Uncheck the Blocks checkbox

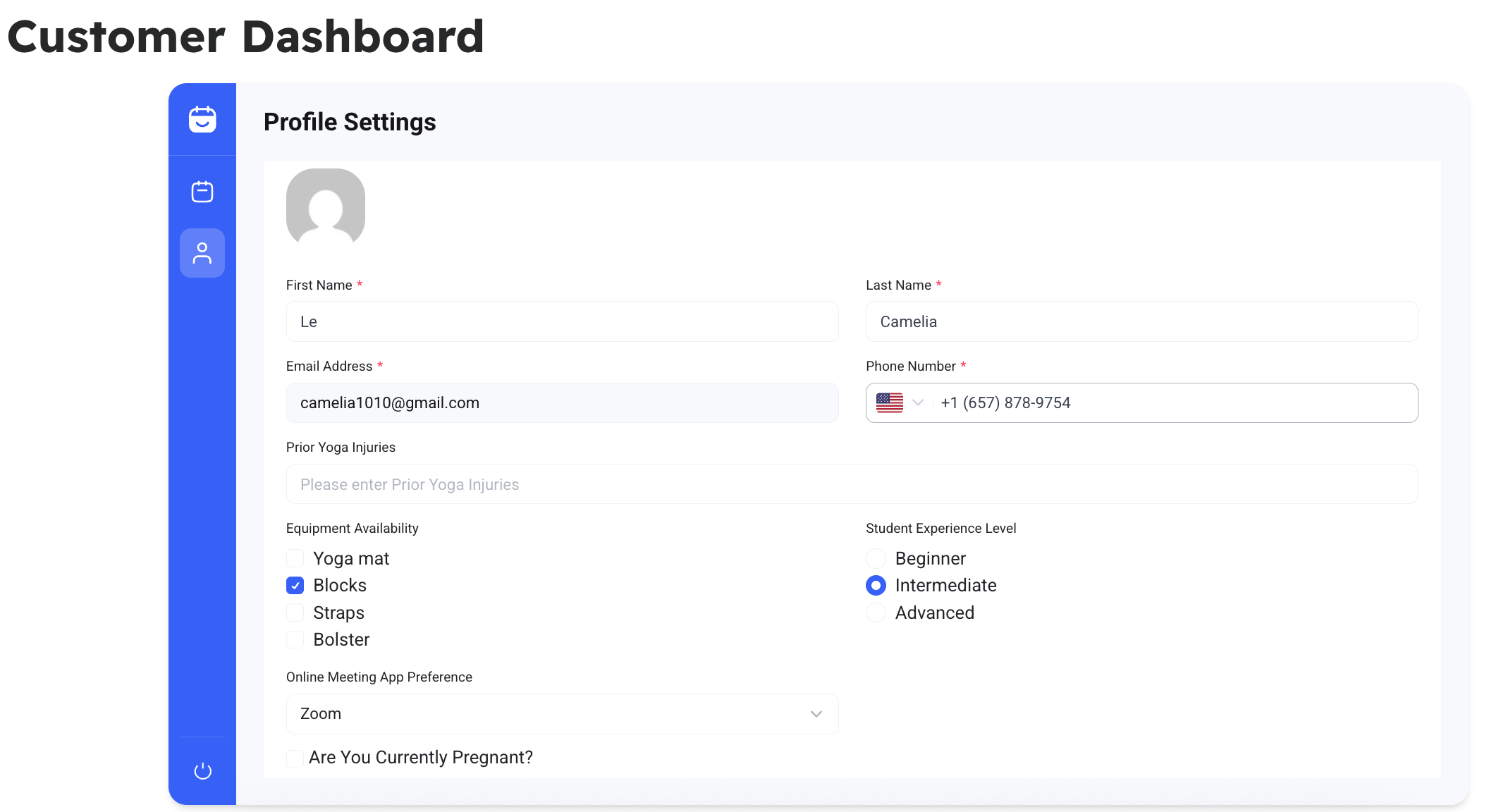(295, 586)
